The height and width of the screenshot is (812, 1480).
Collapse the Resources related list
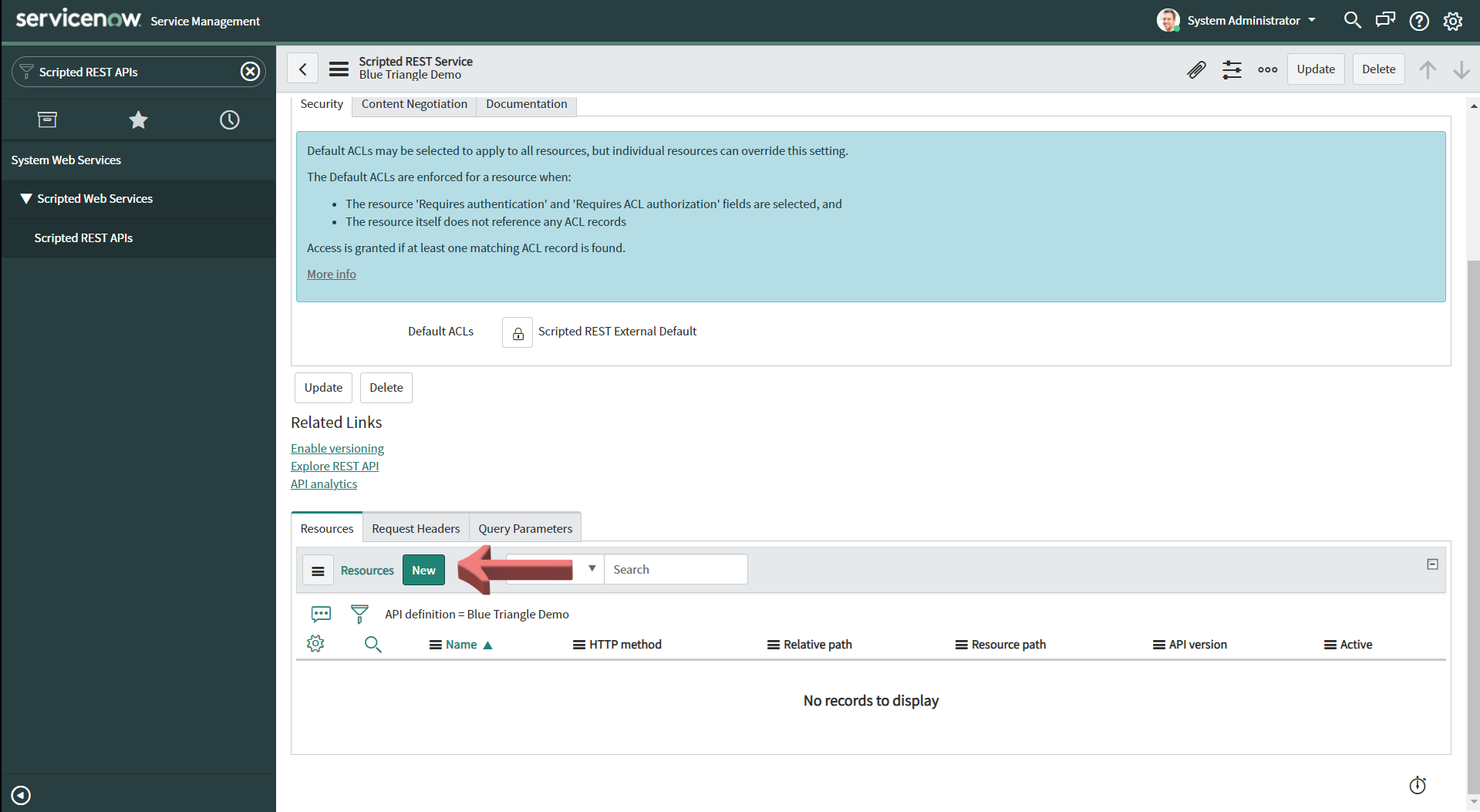click(x=1432, y=564)
